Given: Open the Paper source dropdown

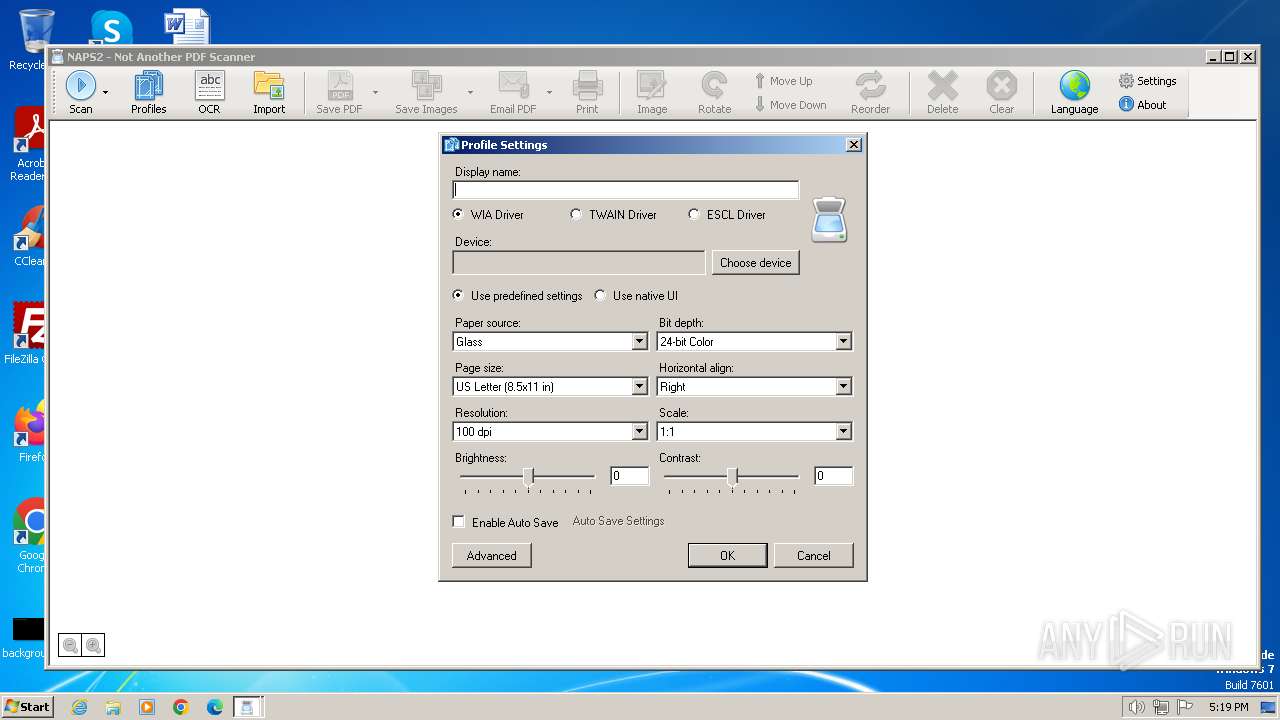Looking at the screenshot, I should pyautogui.click(x=550, y=342).
